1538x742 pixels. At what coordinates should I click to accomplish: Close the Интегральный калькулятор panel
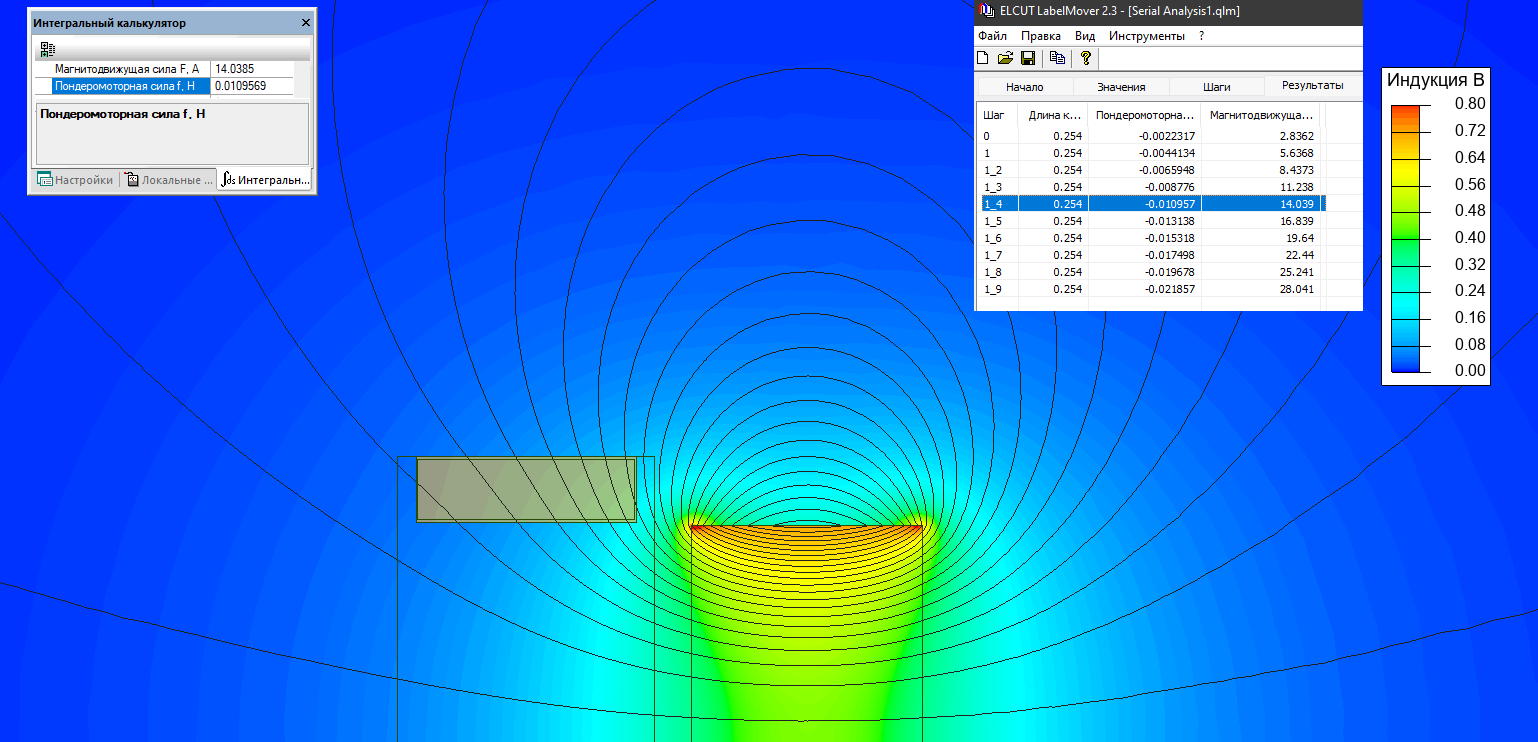pos(305,22)
